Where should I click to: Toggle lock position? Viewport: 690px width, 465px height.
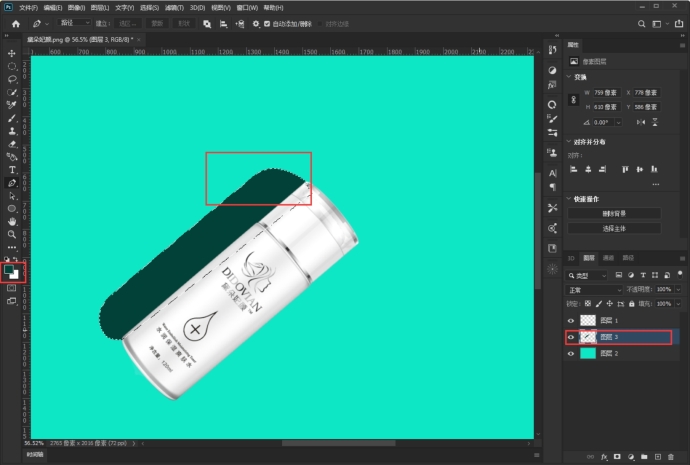click(609, 304)
